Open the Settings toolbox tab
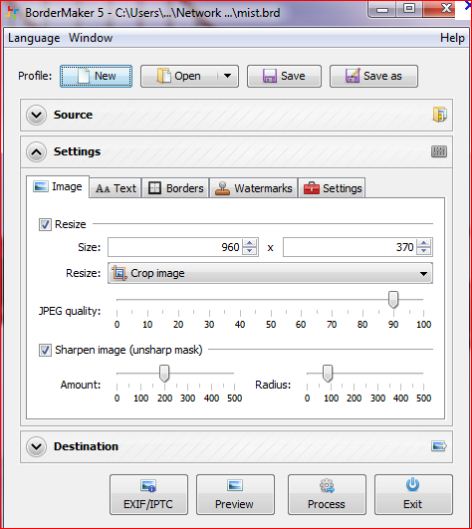472x529 pixels. pos(332,188)
